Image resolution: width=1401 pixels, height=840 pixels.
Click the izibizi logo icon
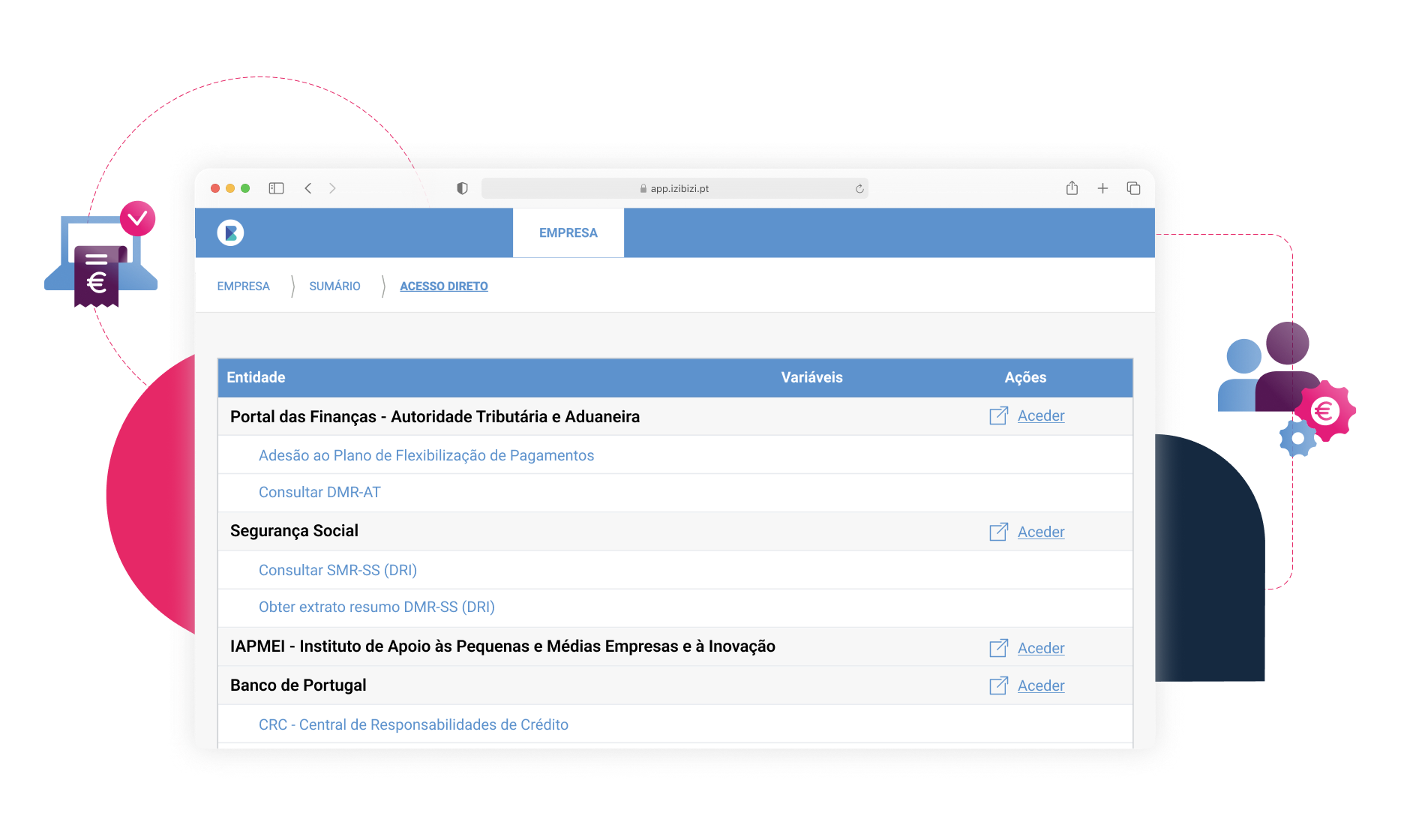point(230,232)
